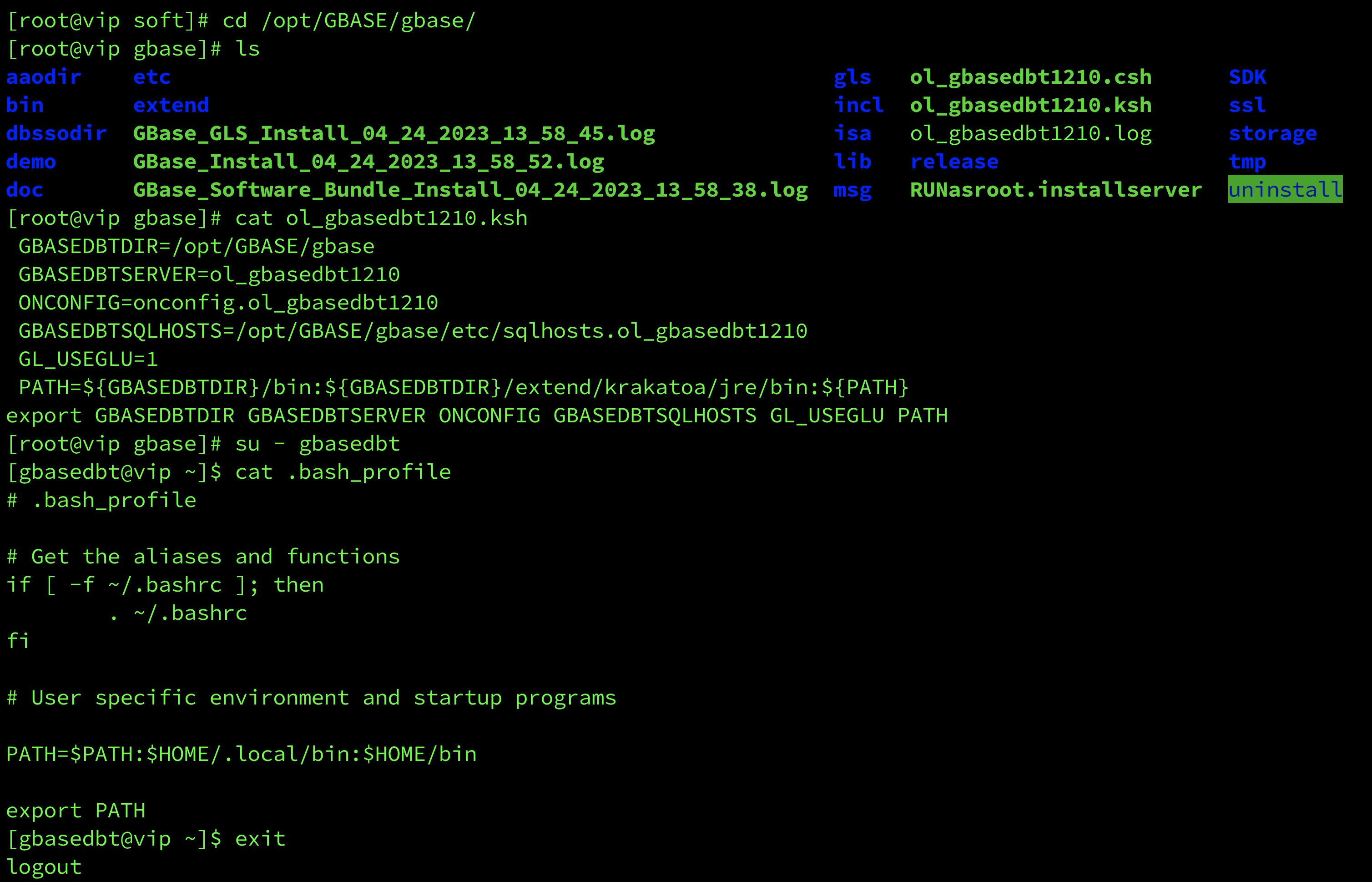
Task: Click the ol_gbasedbt1210.log file name
Action: (1030, 133)
